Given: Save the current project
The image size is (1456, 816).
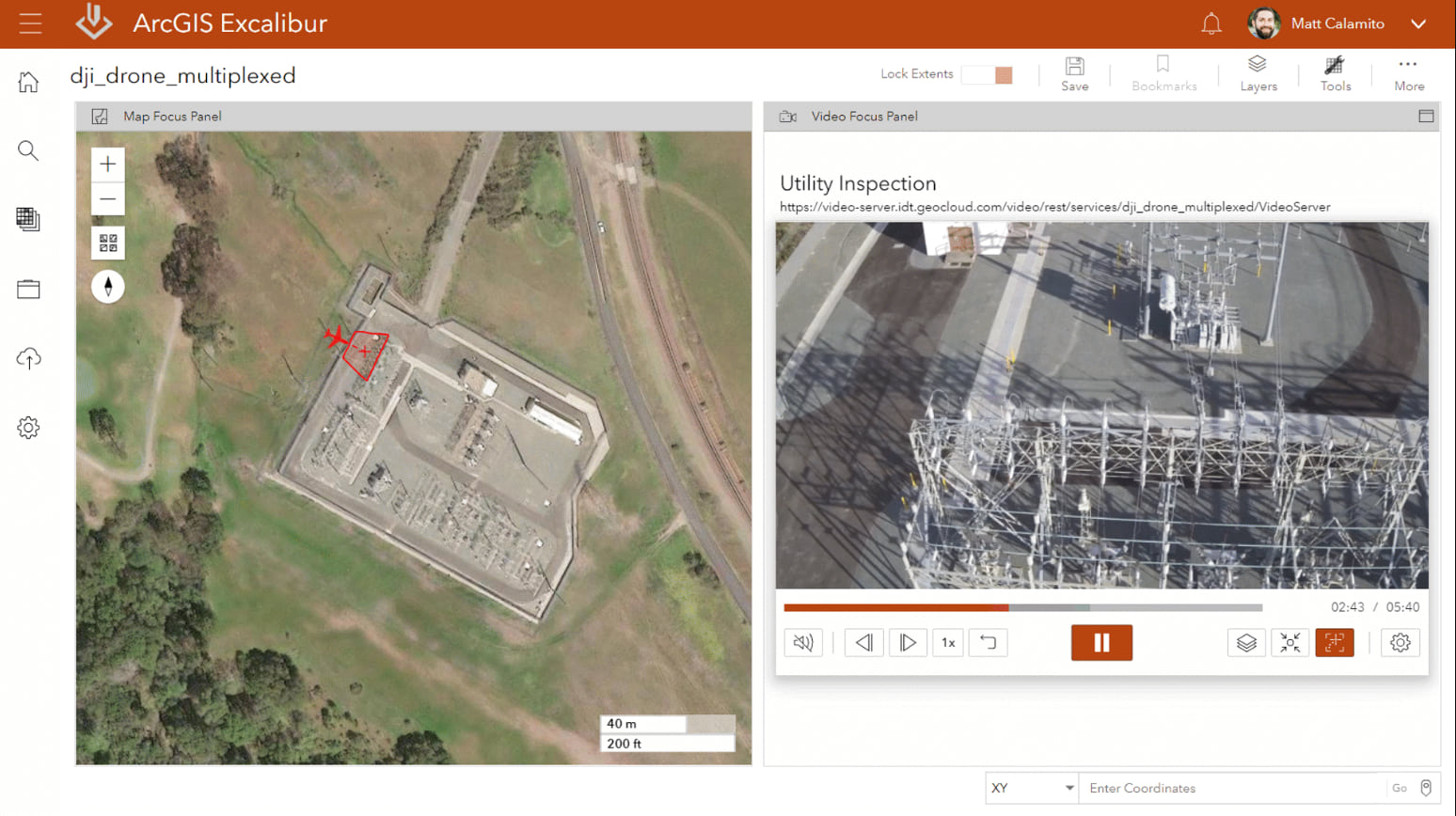Looking at the screenshot, I should pos(1075,74).
